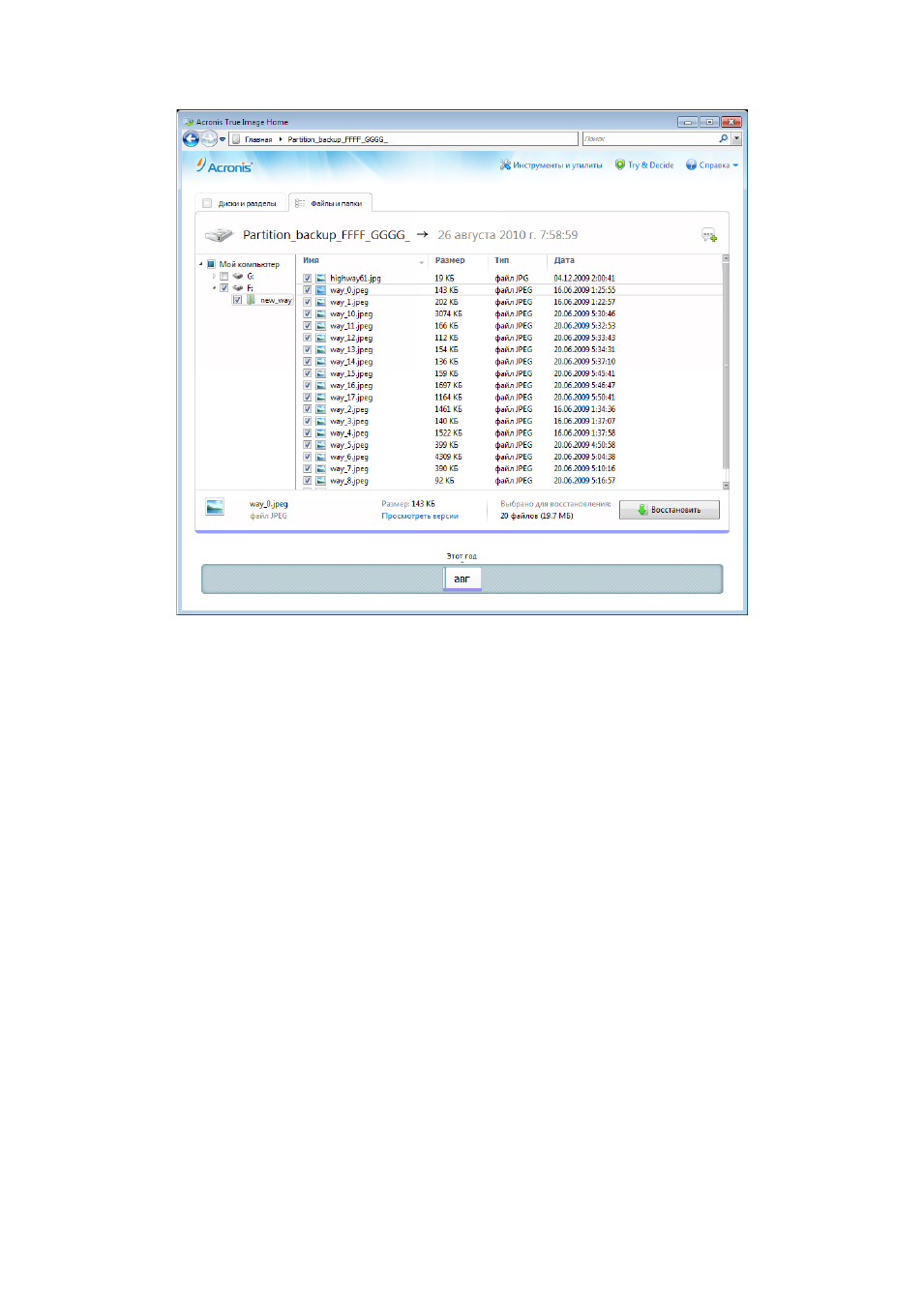Collapse the Мой компьютер tree node

point(201,264)
